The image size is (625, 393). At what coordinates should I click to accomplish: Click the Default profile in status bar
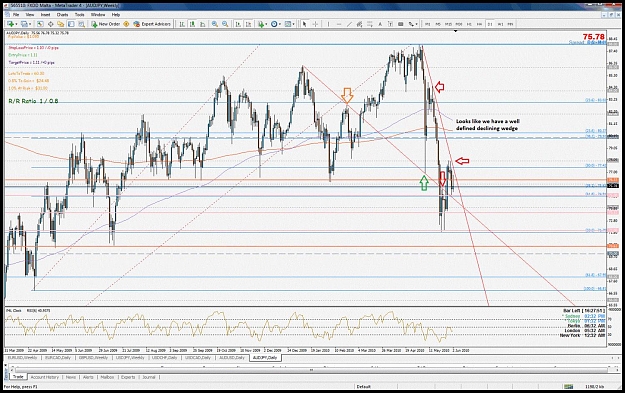pos(364,387)
